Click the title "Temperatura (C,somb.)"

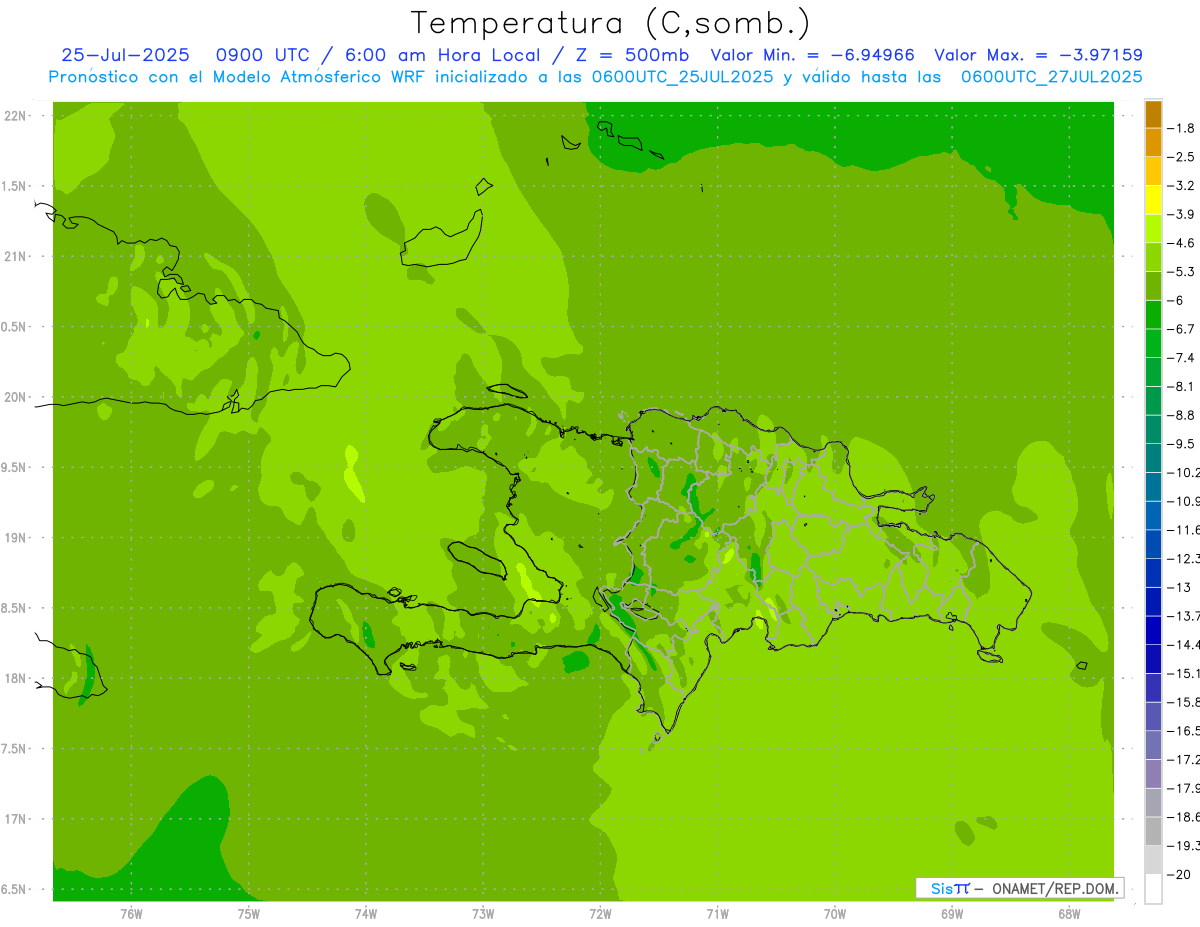[x=611, y=23]
